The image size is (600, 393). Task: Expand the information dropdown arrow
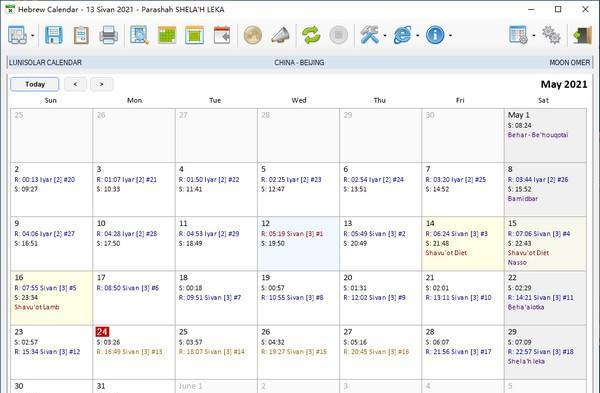pos(450,36)
